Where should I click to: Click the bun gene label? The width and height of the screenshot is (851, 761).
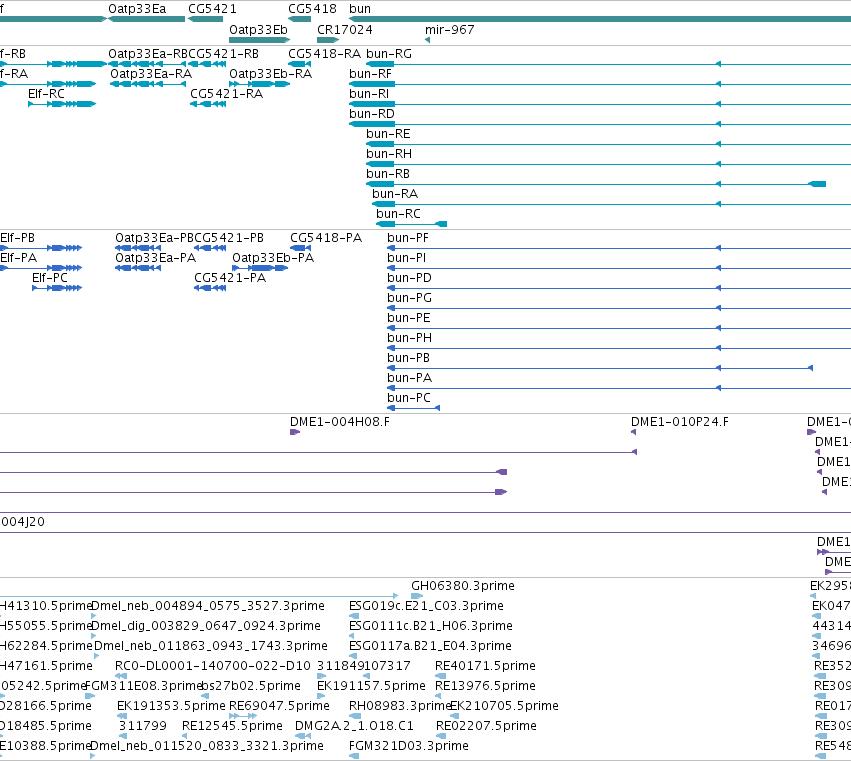360,9
